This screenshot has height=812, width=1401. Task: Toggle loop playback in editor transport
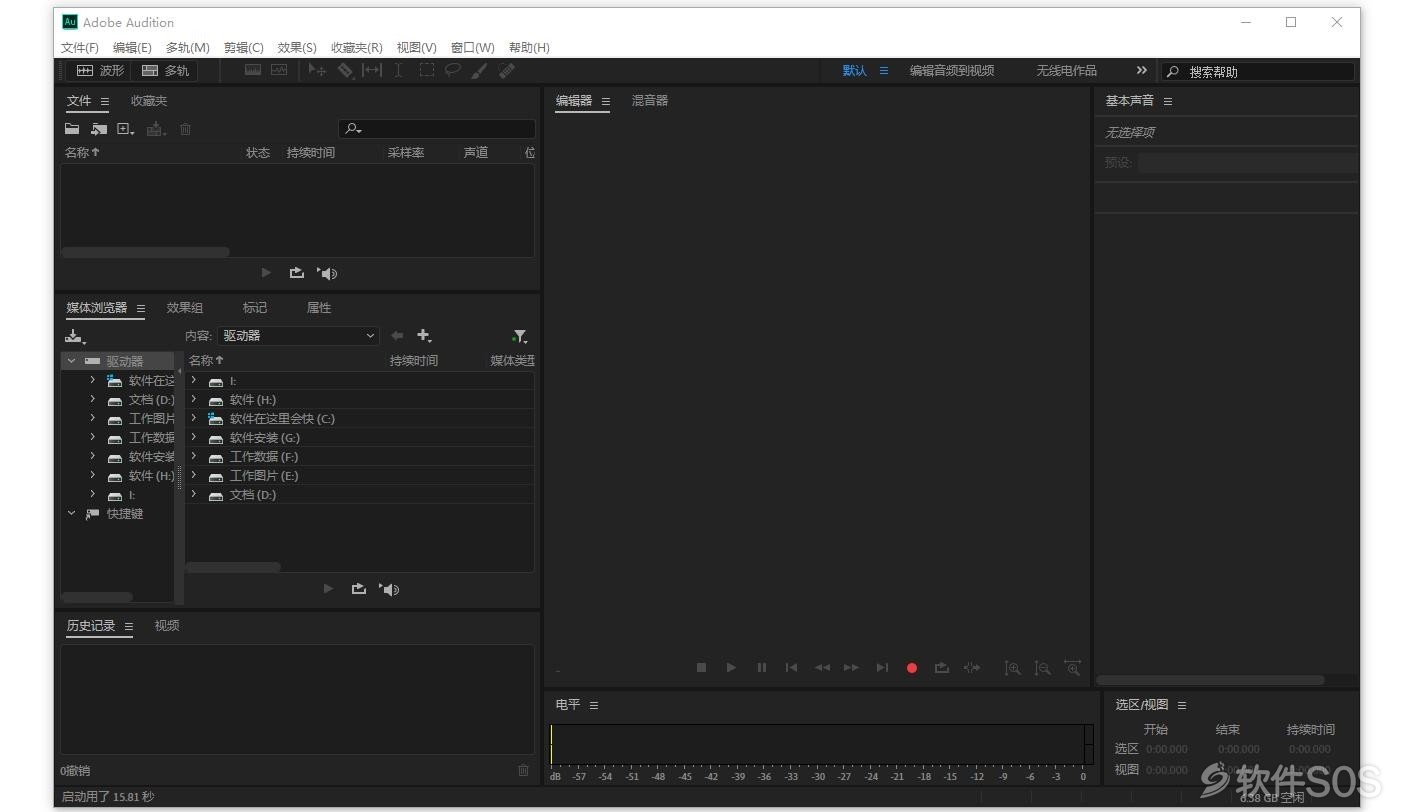coord(941,667)
